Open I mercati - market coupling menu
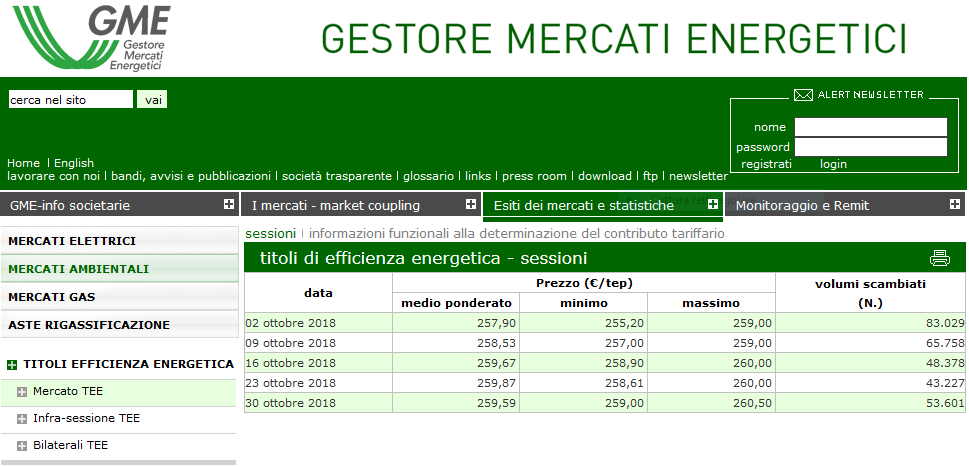This screenshot has height=467, width=969. (362, 205)
